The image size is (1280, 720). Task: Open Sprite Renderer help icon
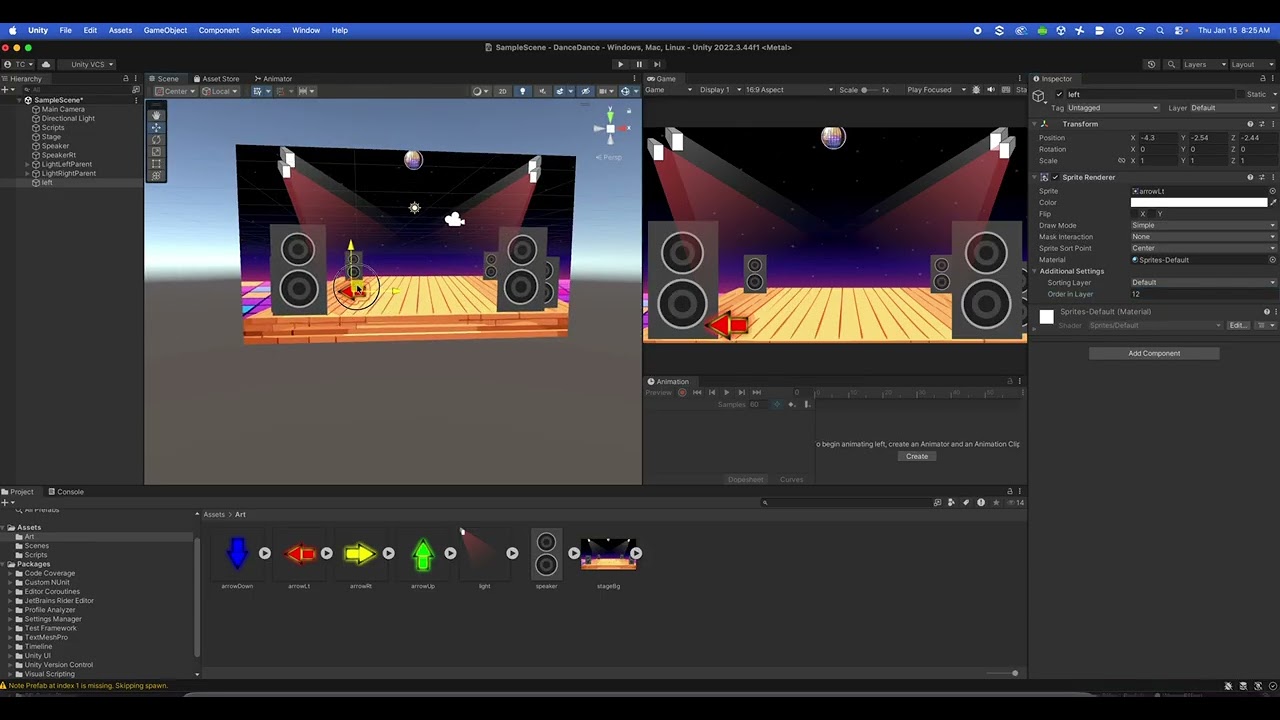[x=1250, y=177]
